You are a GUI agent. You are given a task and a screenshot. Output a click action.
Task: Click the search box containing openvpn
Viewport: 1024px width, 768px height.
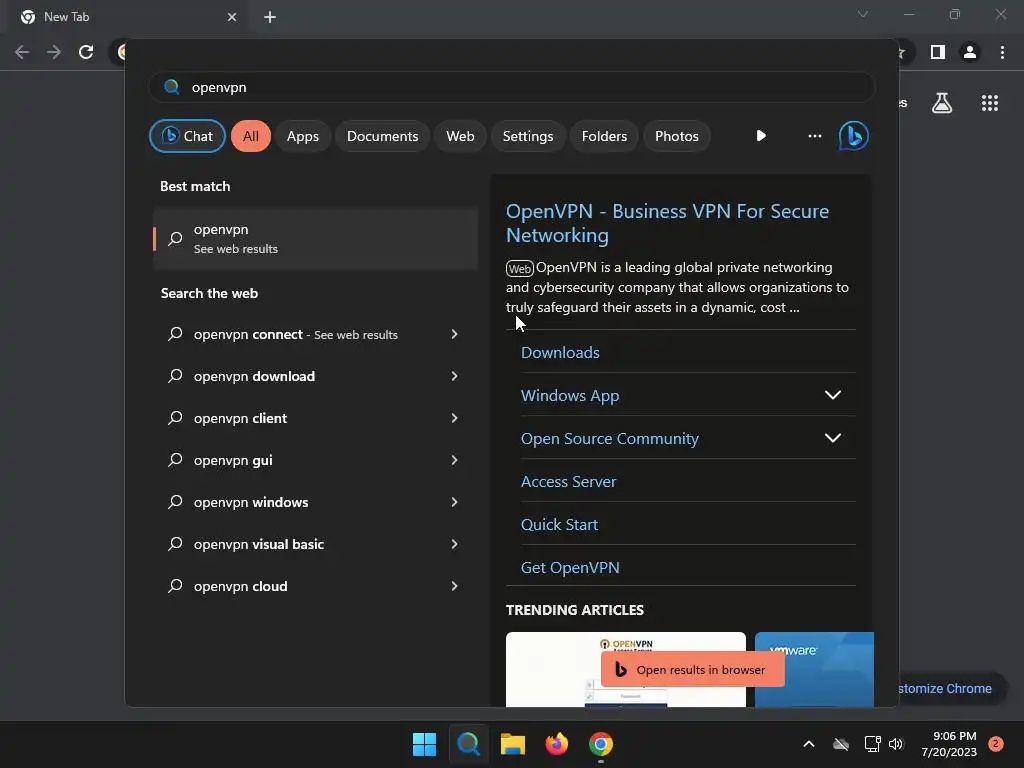(511, 87)
